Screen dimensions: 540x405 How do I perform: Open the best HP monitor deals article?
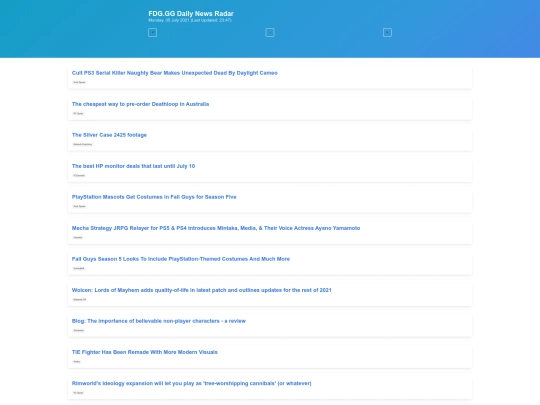click(133, 166)
